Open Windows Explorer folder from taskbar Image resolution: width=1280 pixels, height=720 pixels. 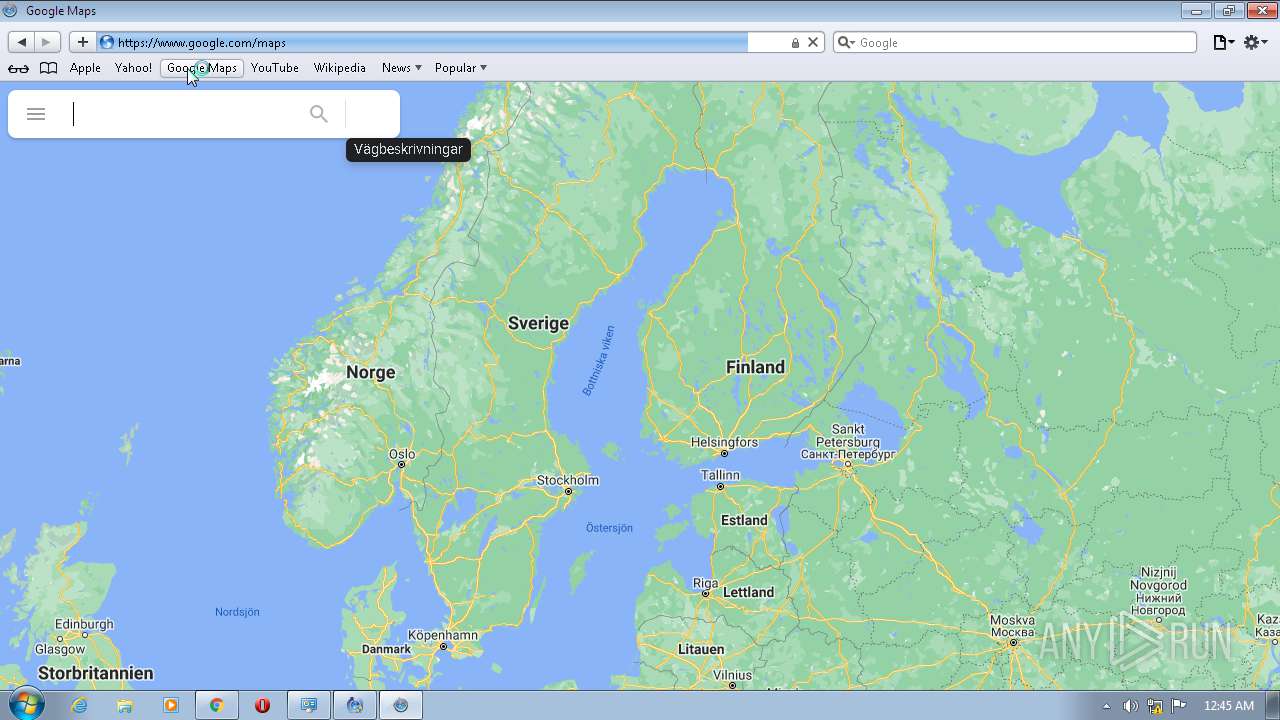coord(125,705)
